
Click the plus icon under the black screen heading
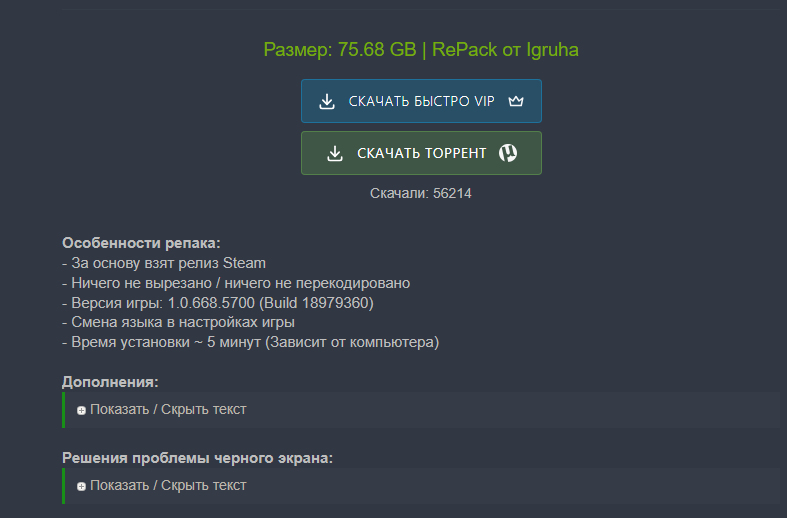point(81,486)
